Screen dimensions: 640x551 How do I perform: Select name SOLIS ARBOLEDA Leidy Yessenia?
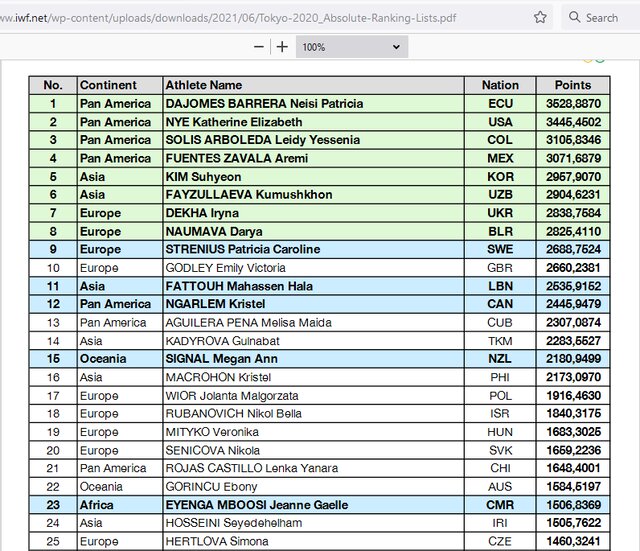[262, 140]
